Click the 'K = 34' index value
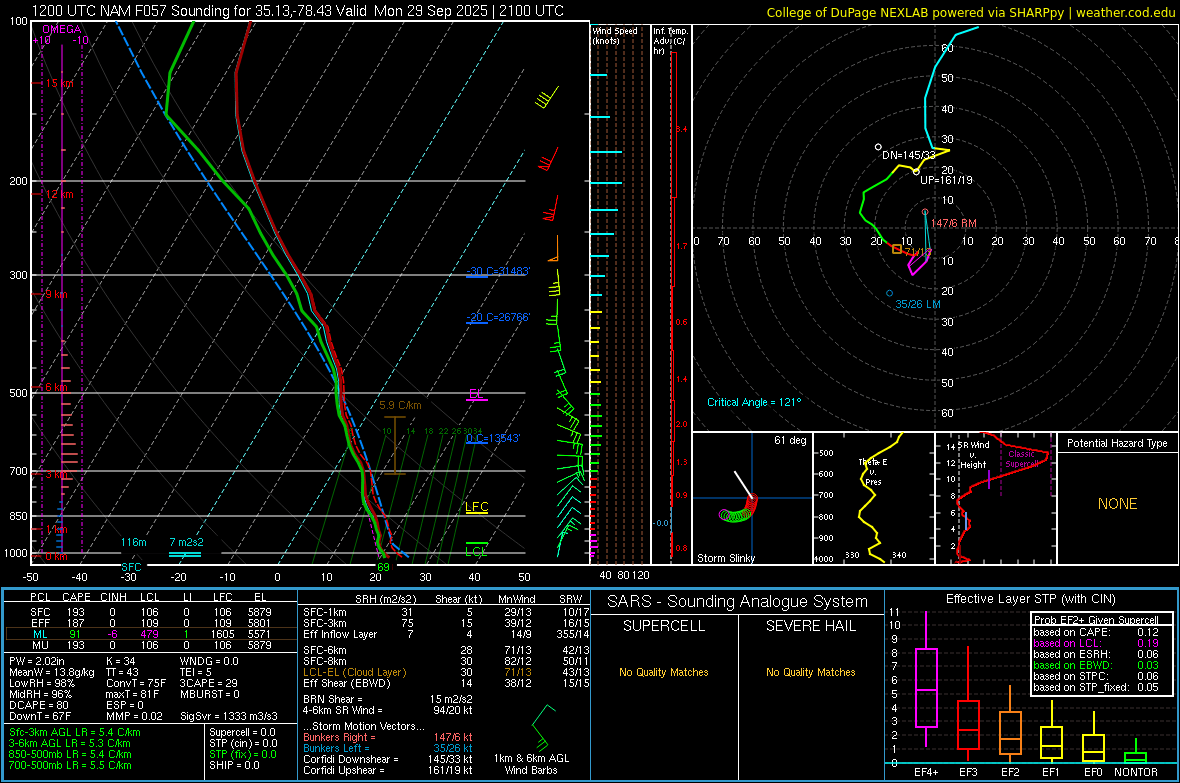The height and width of the screenshot is (783, 1180). pyautogui.click(x=121, y=661)
